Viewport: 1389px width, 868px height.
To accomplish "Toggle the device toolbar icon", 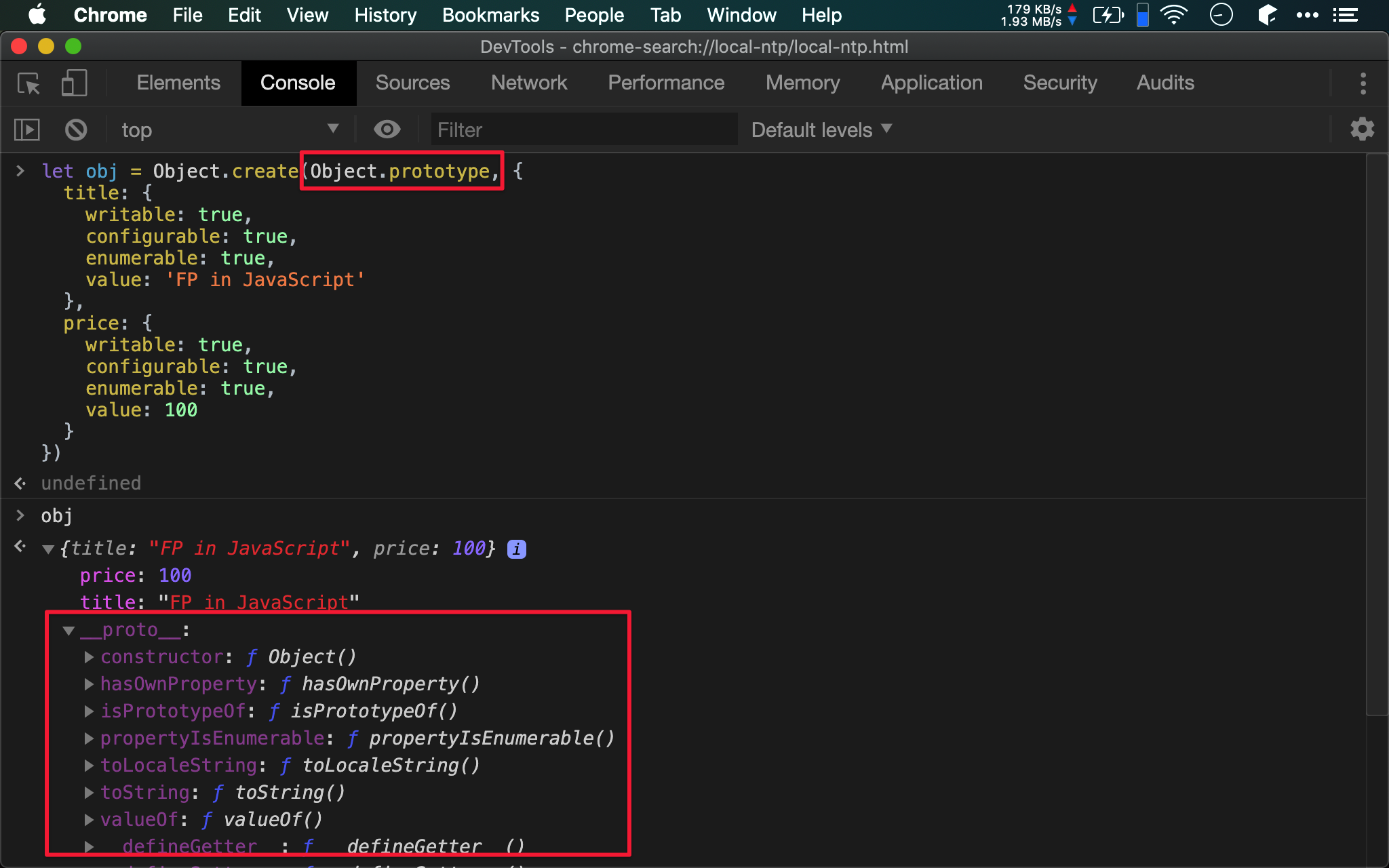I will [74, 83].
